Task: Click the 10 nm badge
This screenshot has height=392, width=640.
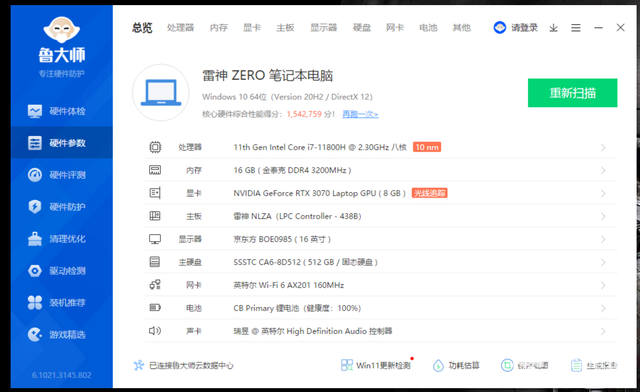Action: 427,147
